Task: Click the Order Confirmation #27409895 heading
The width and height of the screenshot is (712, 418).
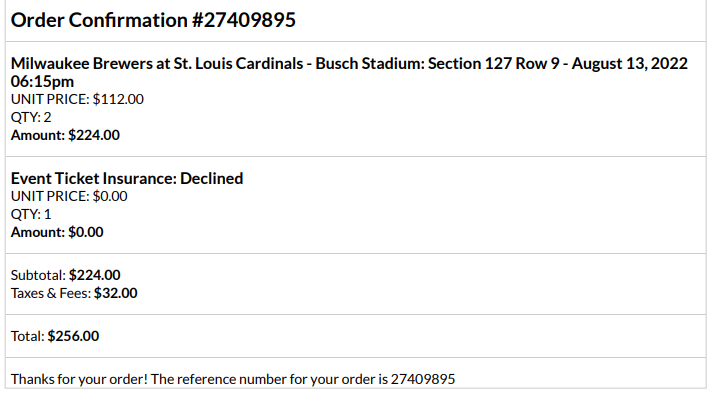Action: [153, 20]
